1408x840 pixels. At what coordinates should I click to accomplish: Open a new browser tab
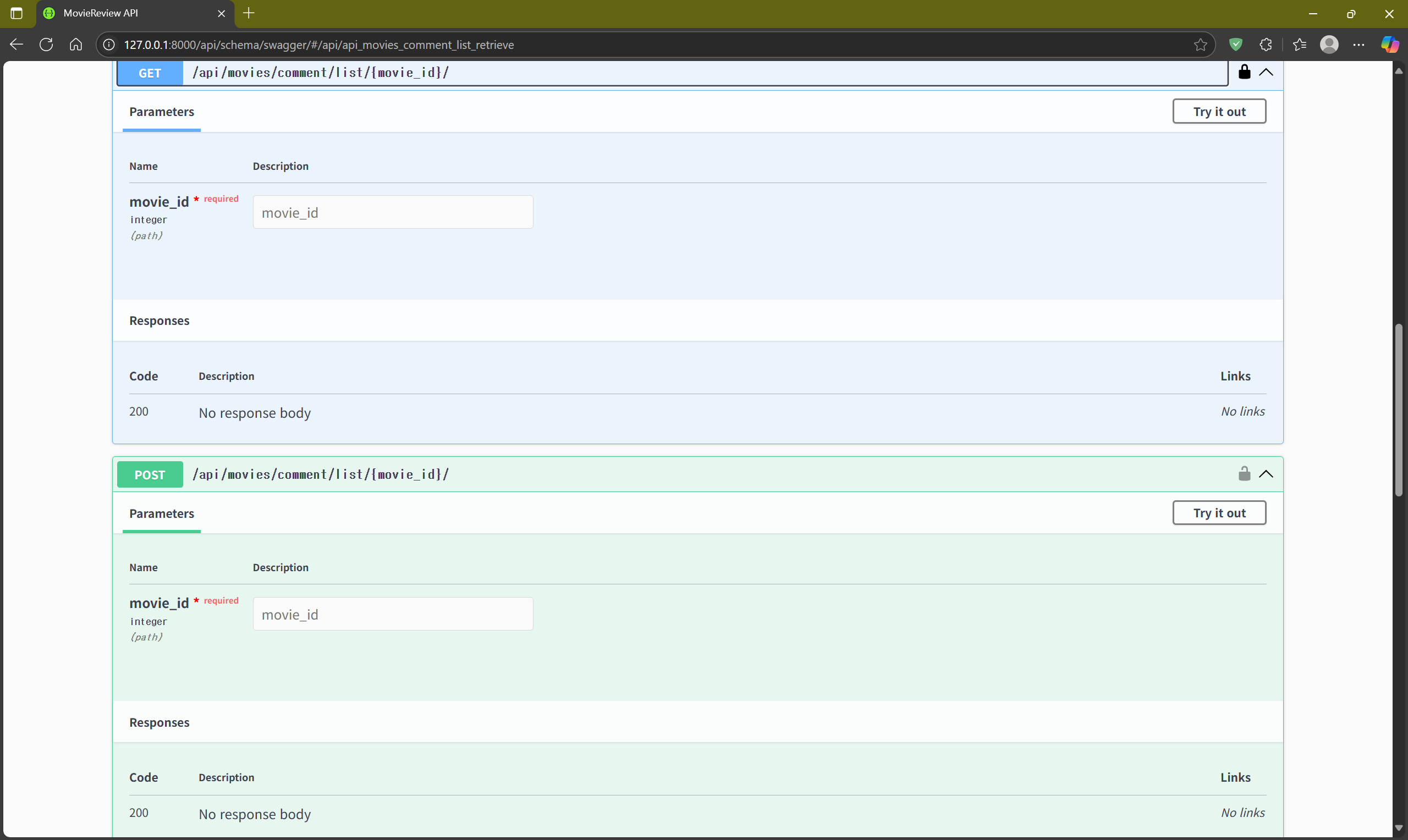(x=249, y=13)
